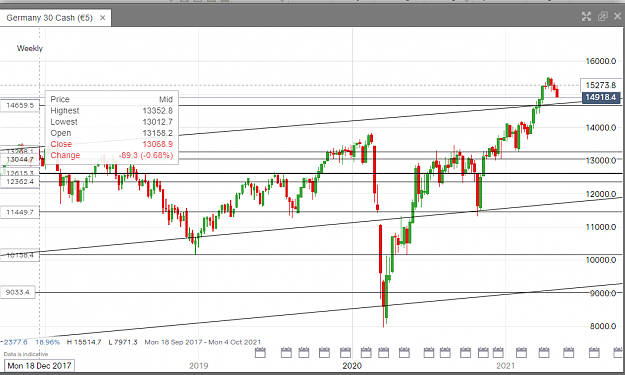
Task: Click the L 7971.3 low value
Action: [x=123, y=342]
